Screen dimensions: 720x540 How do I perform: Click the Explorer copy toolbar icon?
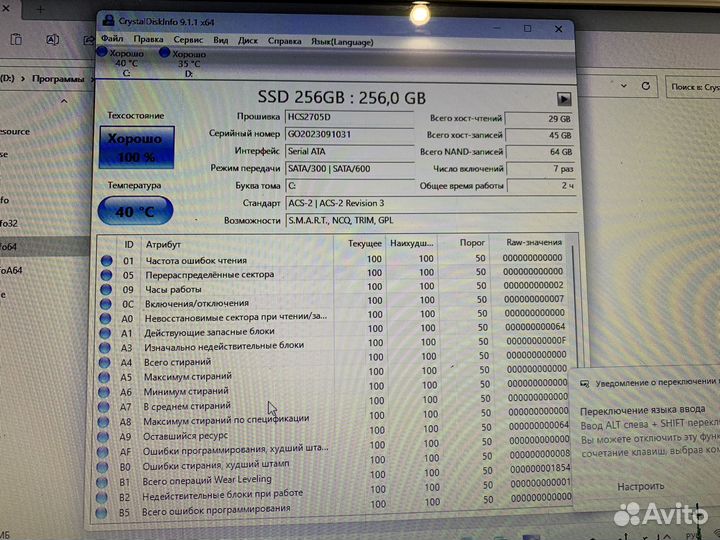tap(16, 39)
